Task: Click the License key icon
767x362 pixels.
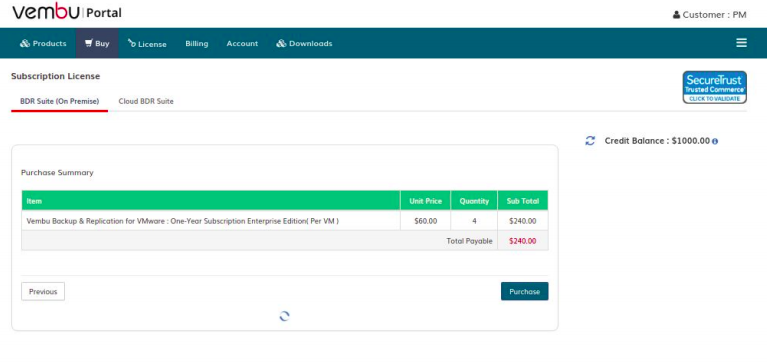Action: point(132,43)
